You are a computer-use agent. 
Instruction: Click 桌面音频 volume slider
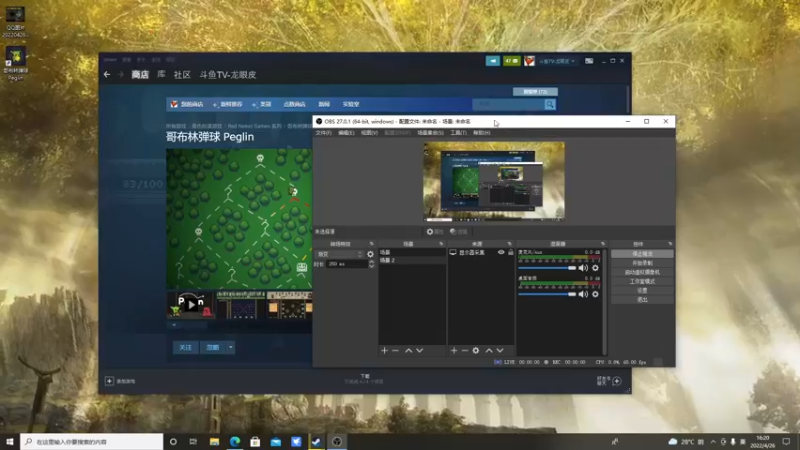(x=546, y=294)
